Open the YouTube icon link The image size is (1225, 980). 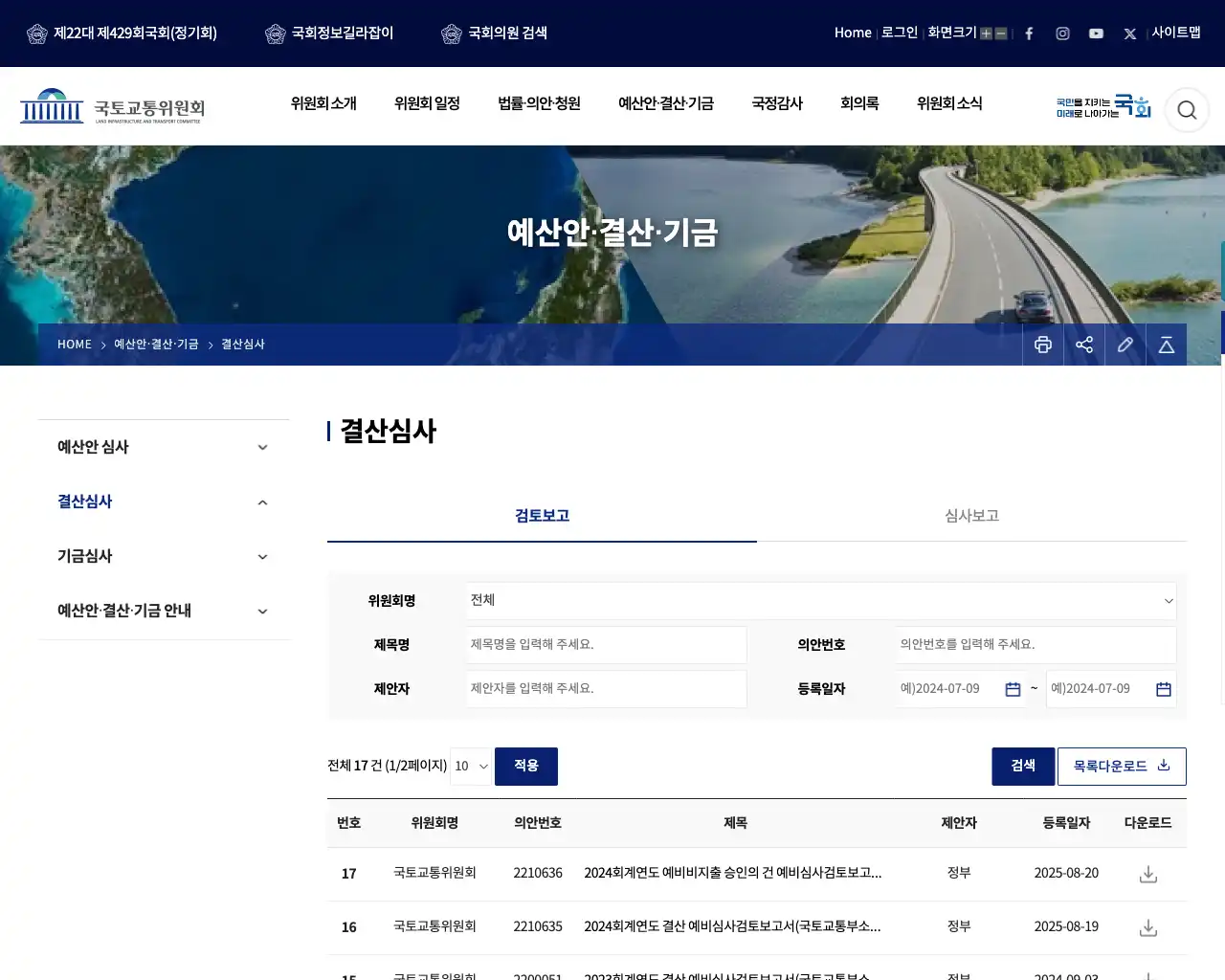coord(1096,33)
